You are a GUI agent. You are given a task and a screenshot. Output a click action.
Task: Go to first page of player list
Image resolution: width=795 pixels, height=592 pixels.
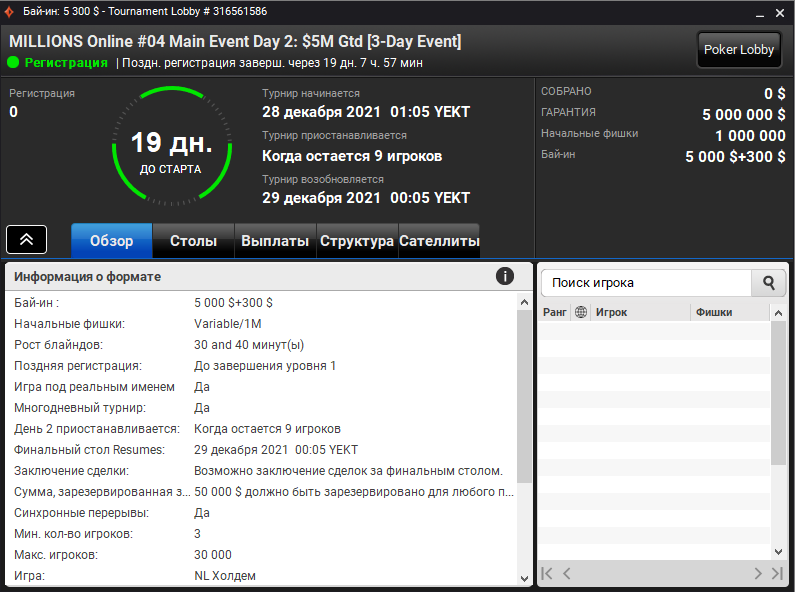coord(547,573)
